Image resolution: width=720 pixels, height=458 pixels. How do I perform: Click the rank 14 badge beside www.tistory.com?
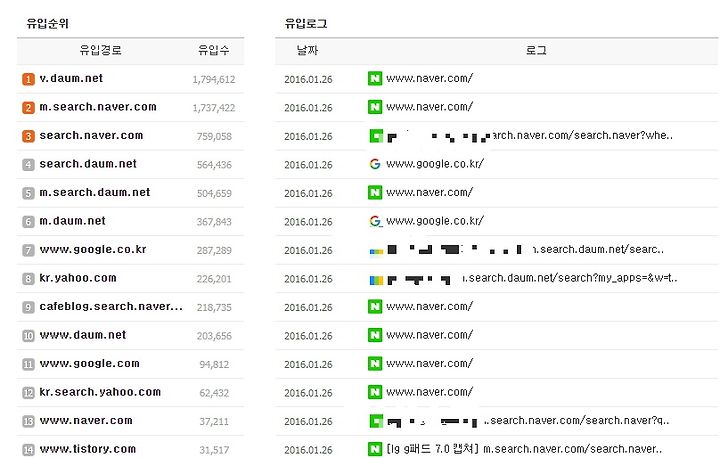point(28,449)
